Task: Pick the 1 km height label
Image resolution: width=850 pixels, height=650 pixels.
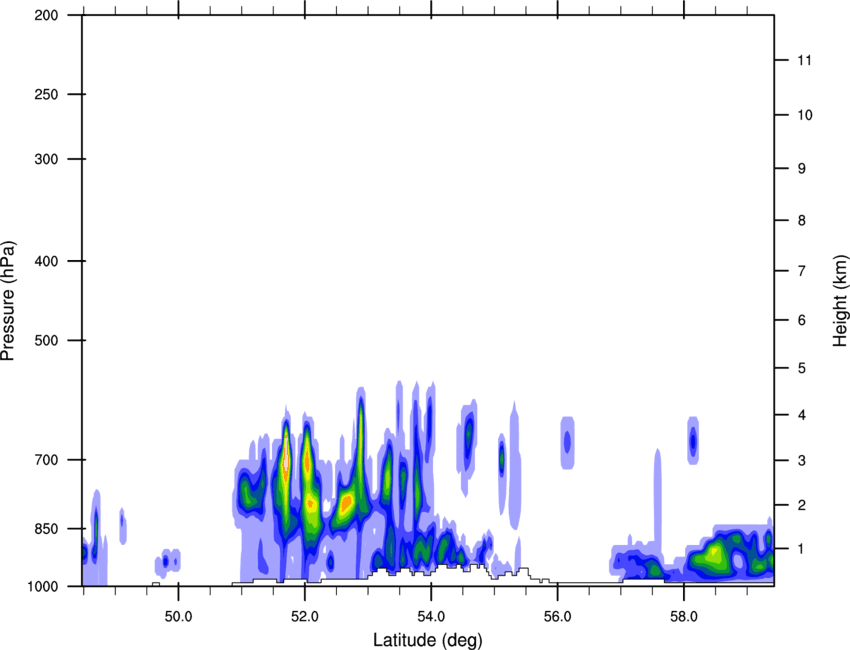Action: [x=802, y=549]
